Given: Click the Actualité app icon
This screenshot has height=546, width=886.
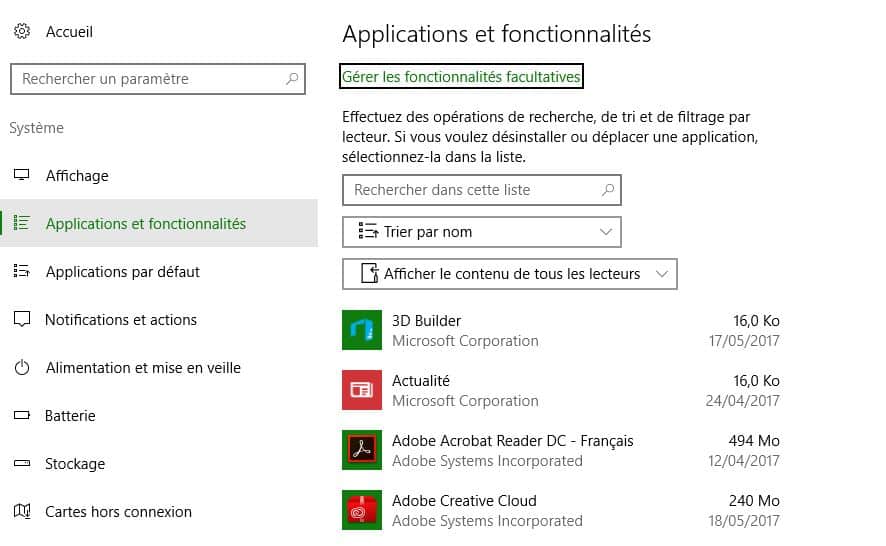Looking at the screenshot, I should [x=362, y=390].
